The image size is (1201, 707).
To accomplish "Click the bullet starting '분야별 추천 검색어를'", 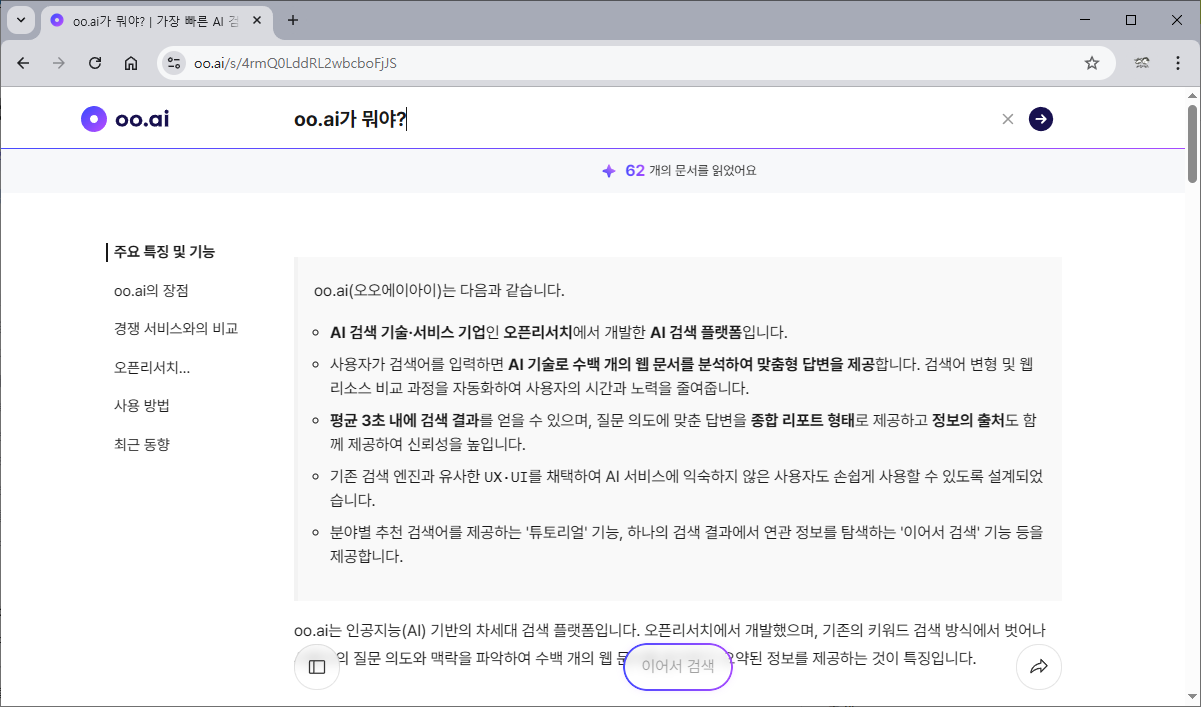I will pos(686,544).
